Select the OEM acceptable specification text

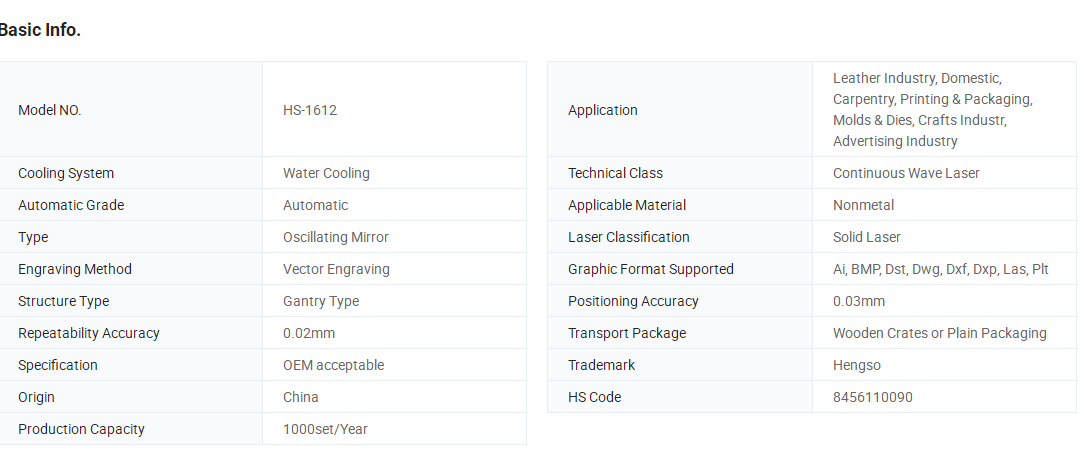(x=333, y=365)
